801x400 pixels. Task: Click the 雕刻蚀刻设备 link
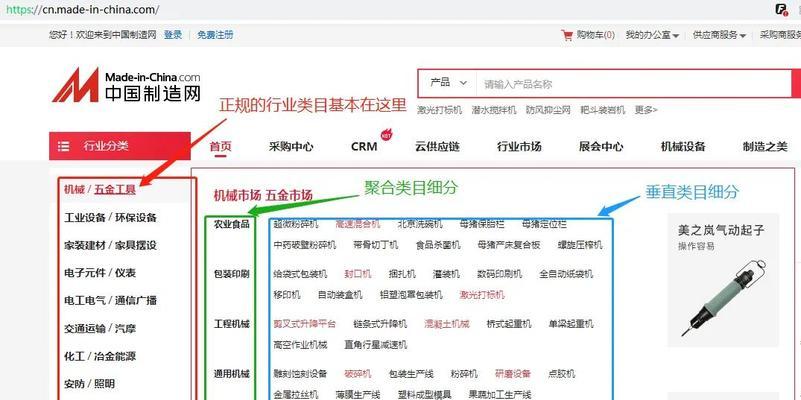click(x=300, y=374)
